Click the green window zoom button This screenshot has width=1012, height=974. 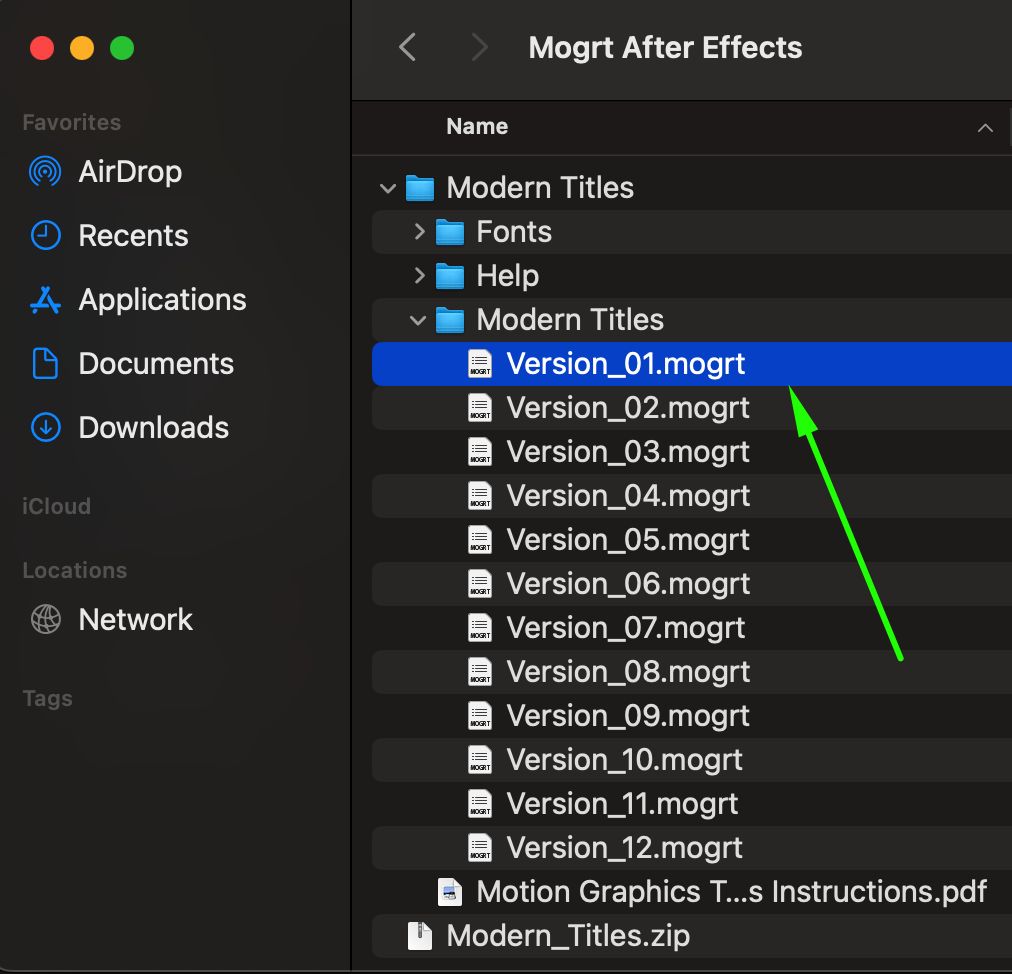[x=122, y=48]
